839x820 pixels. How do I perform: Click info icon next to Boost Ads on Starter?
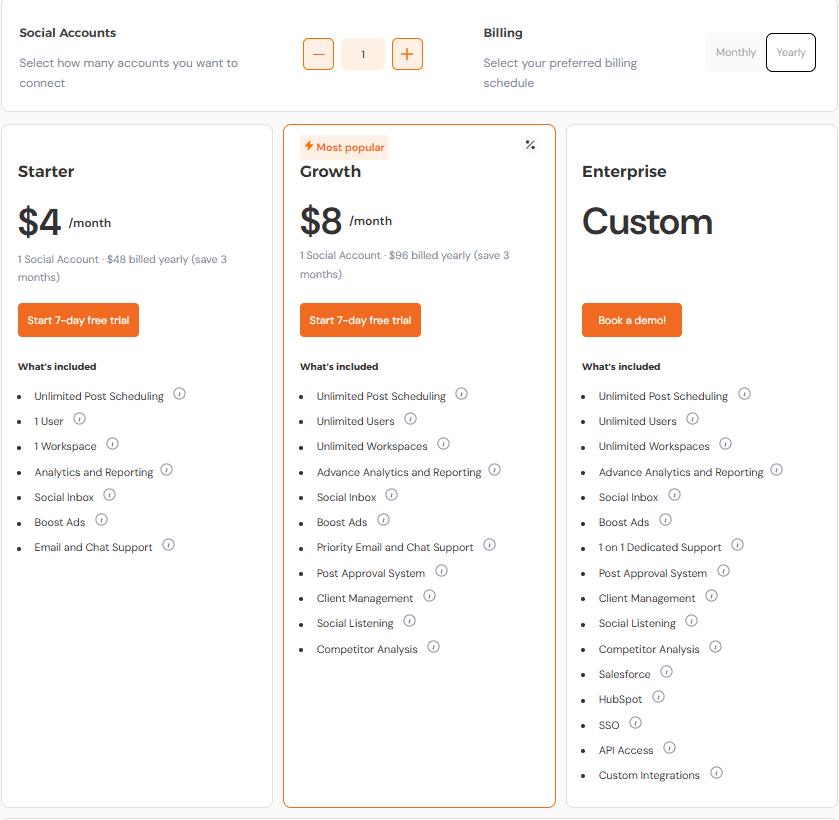(x=101, y=520)
